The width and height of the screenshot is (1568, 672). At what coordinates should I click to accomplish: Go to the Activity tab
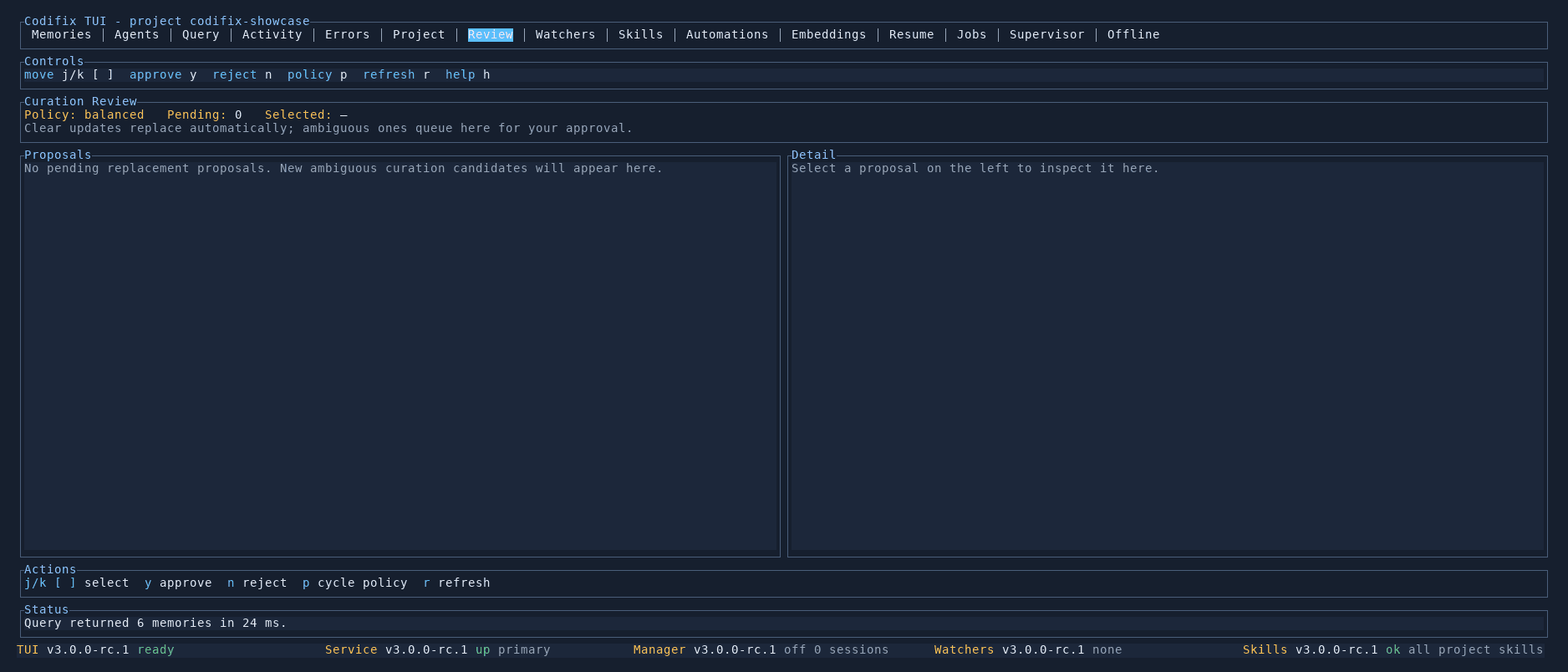pyautogui.click(x=272, y=34)
